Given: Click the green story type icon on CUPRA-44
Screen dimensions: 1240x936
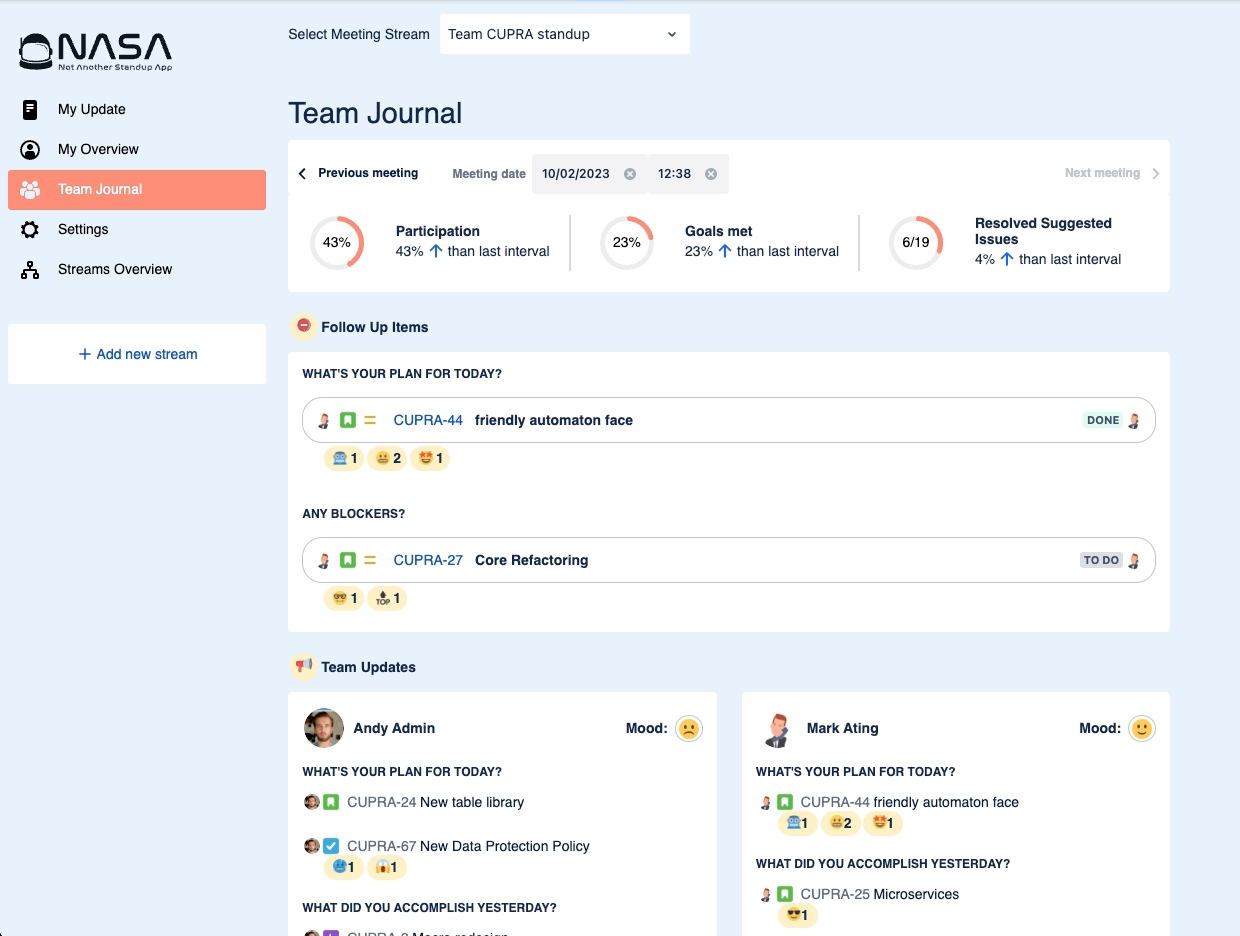Looking at the screenshot, I should click(346, 420).
